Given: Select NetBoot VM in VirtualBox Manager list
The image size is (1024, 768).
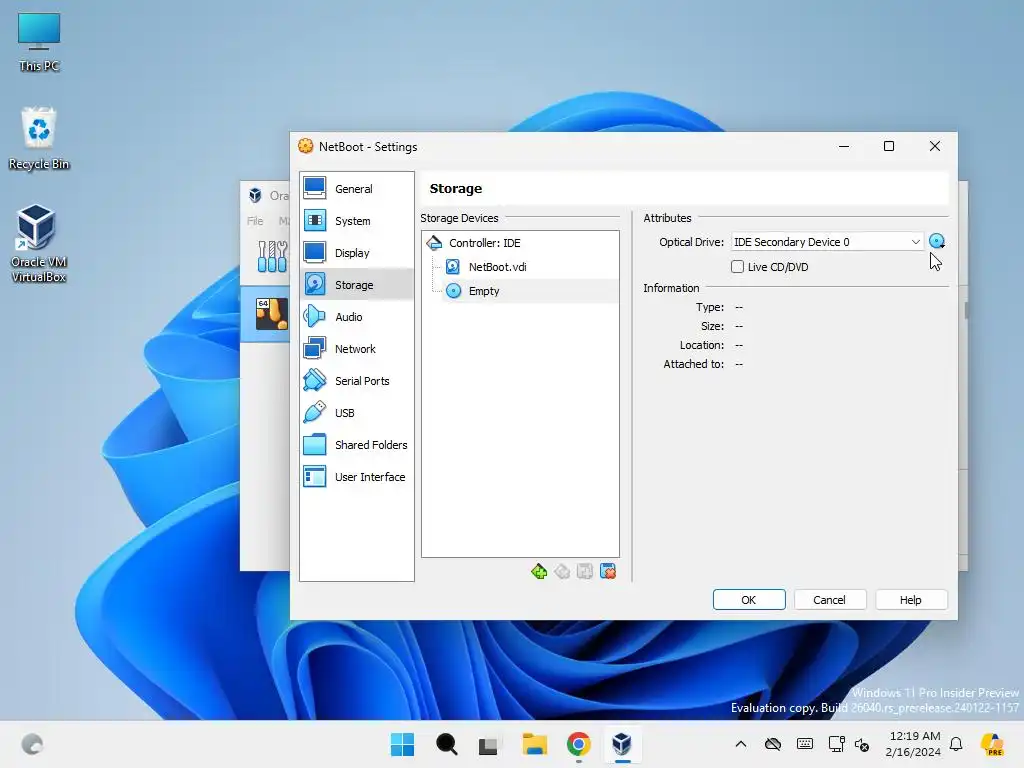Looking at the screenshot, I should (x=265, y=314).
